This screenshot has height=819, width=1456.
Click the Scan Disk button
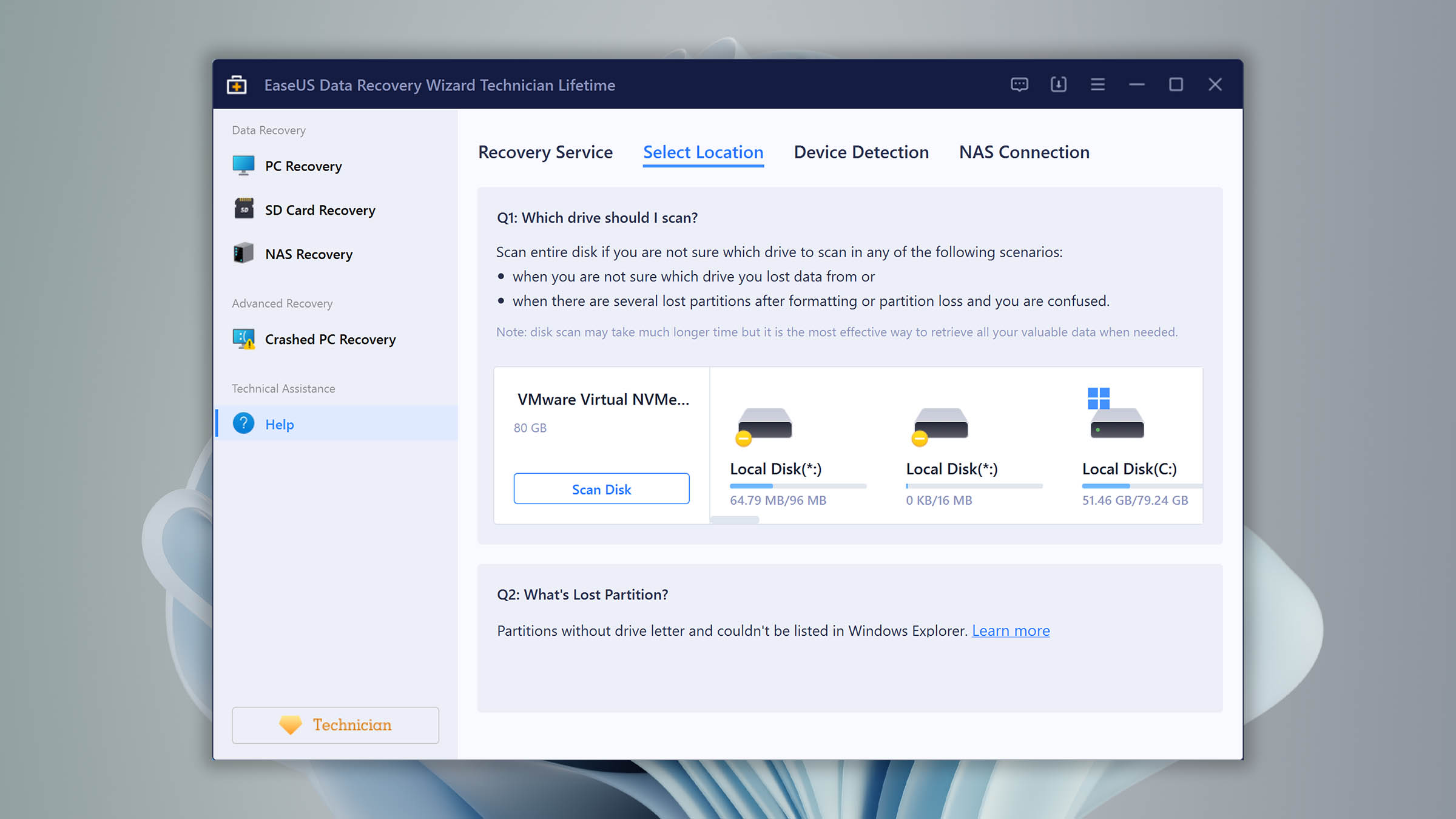tap(601, 489)
